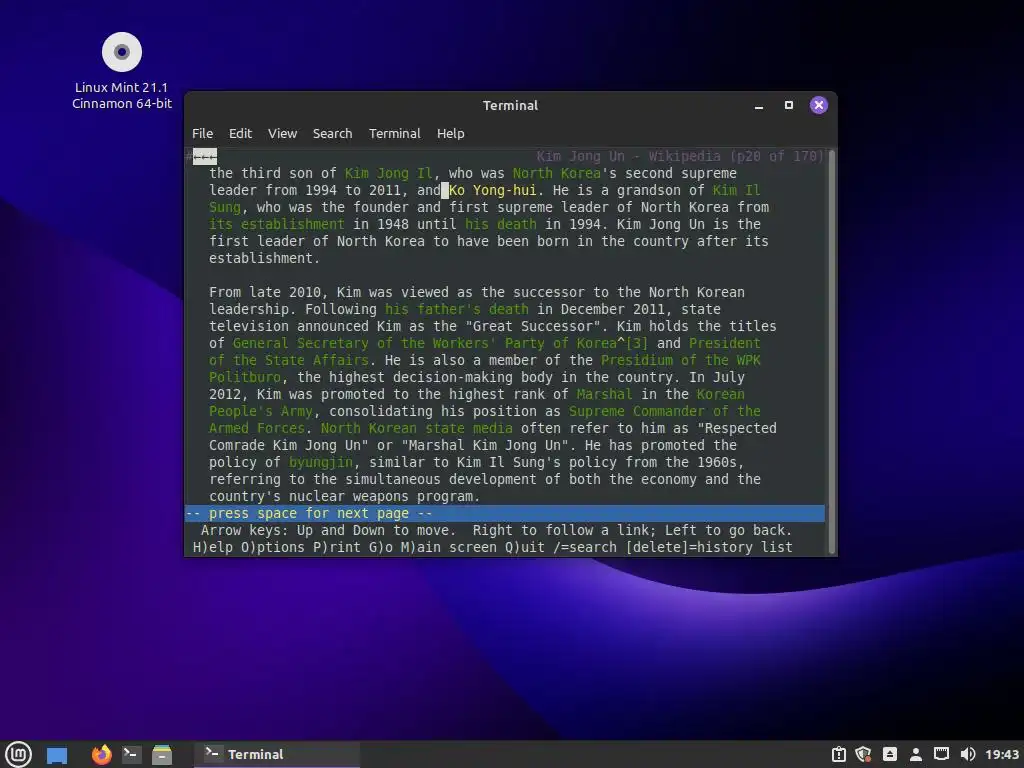Open the Linux Mint 21.1 disc desktop icon

point(121,71)
